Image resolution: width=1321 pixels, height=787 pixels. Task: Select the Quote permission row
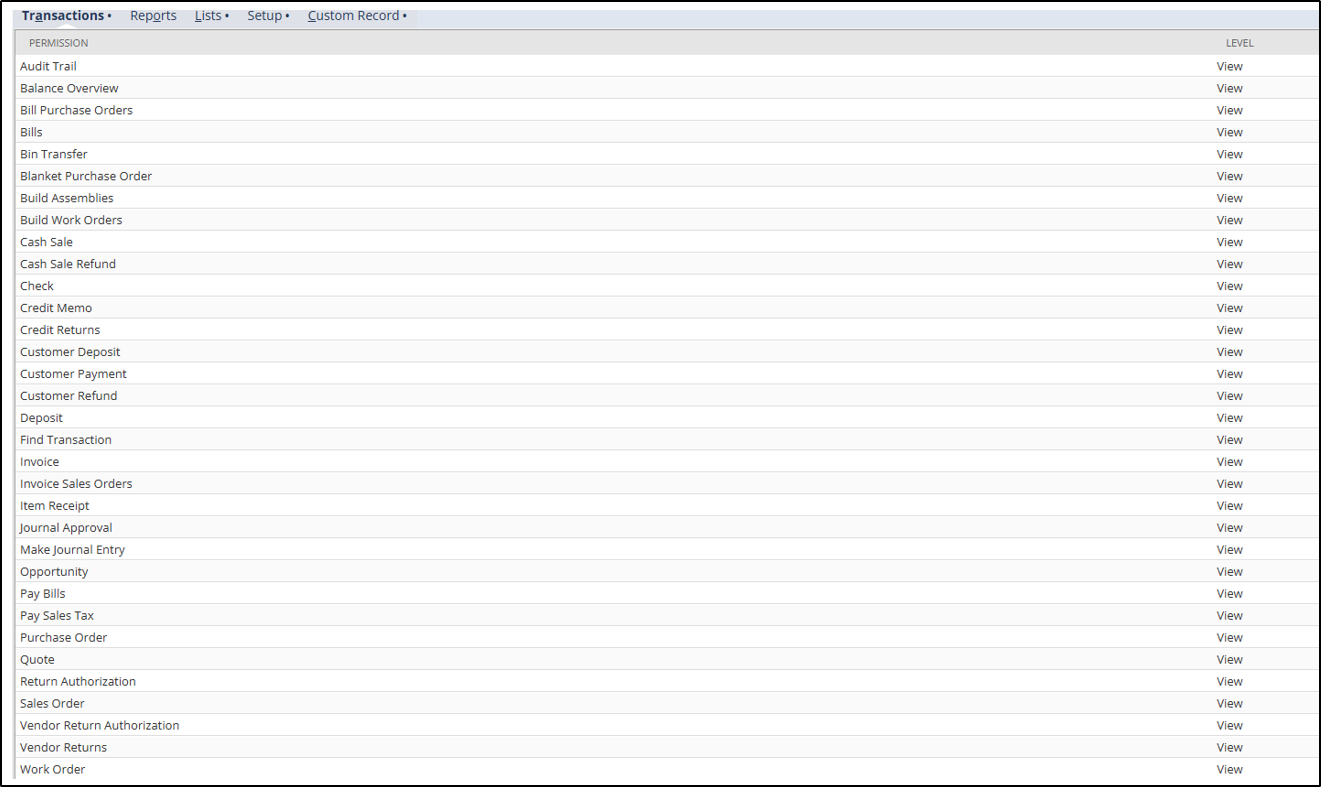click(x=667, y=660)
